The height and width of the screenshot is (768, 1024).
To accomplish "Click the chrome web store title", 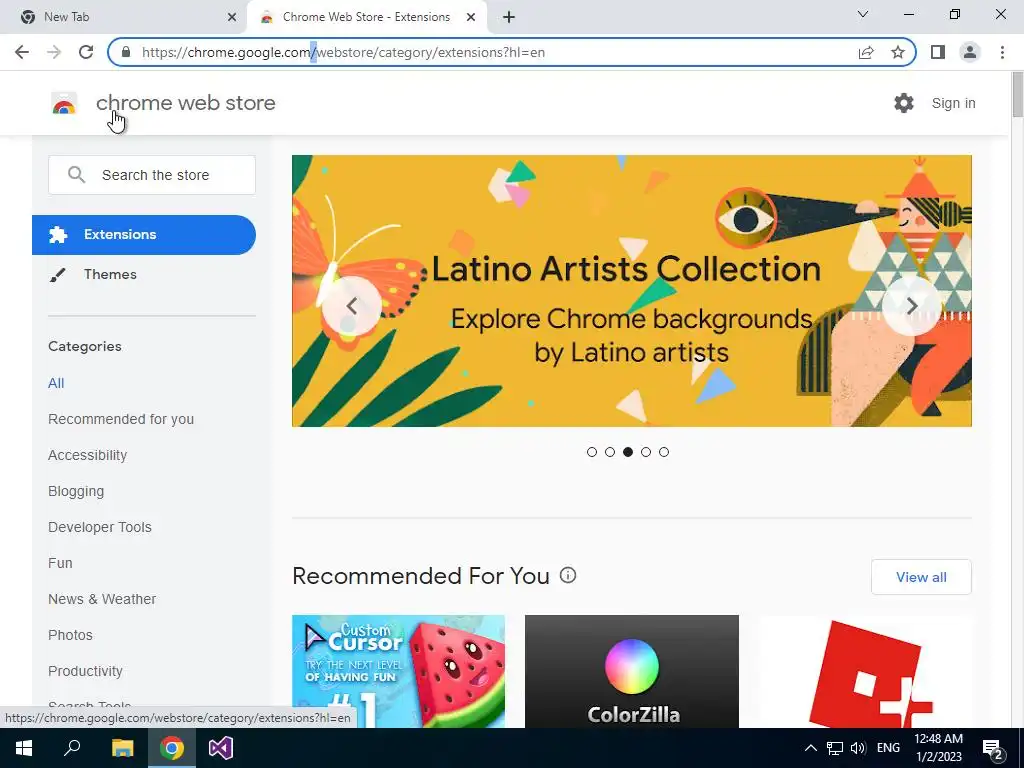I will tap(185, 103).
